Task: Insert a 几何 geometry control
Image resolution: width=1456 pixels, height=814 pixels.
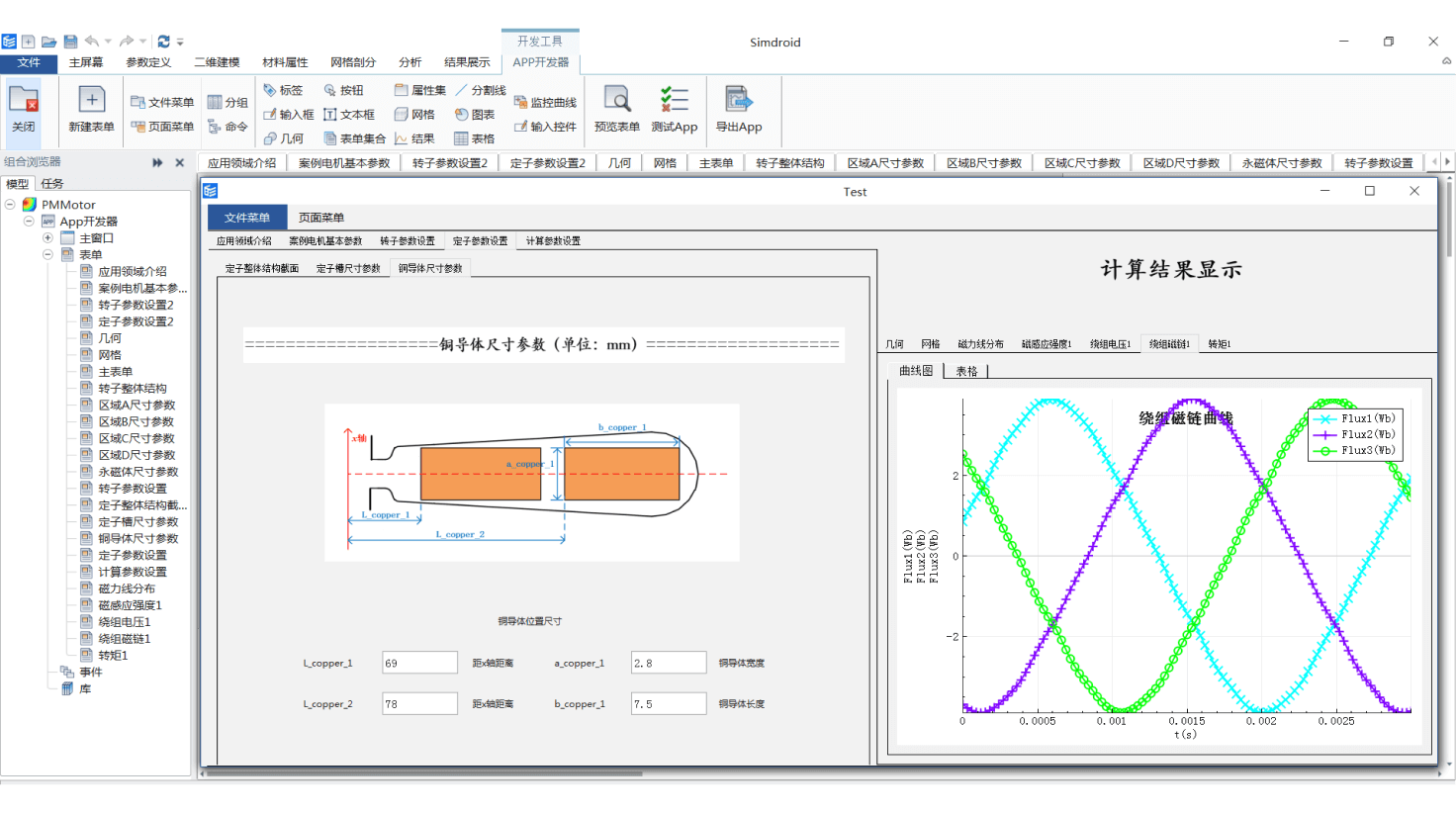Action: click(x=284, y=138)
